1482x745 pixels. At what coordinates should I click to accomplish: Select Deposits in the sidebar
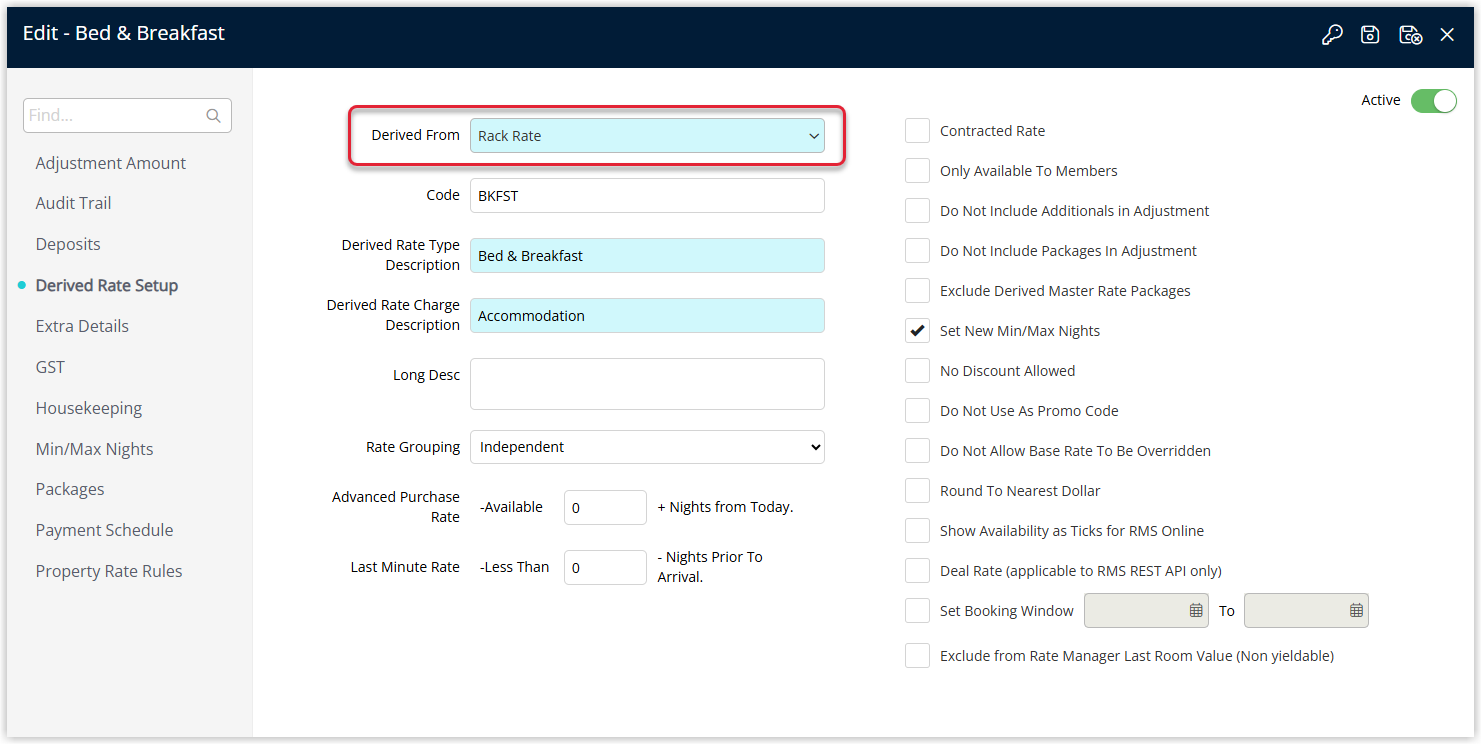pyautogui.click(x=68, y=244)
